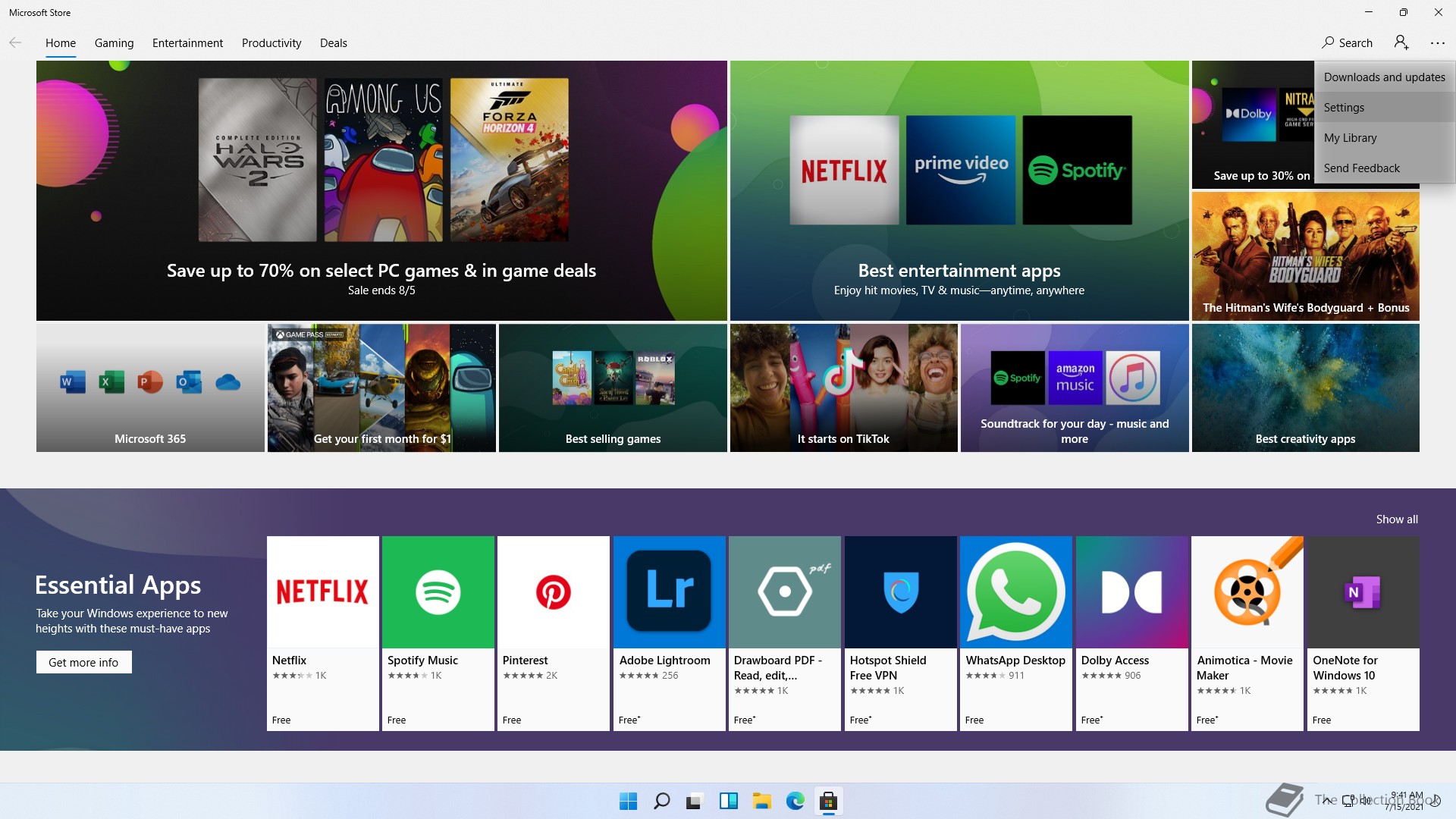Open Search in the Store
Screen dimensions: 1456x819
coord(1348,43)
